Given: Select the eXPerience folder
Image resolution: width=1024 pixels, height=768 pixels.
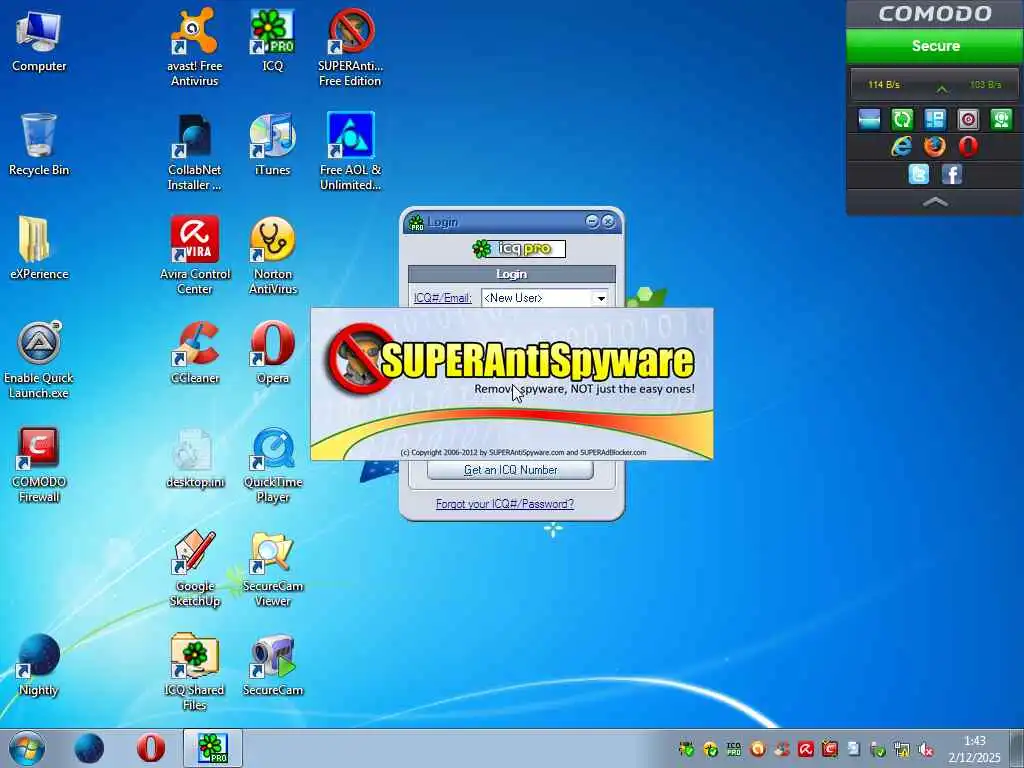Looking at the screenshot, I should tap(39, 248).
